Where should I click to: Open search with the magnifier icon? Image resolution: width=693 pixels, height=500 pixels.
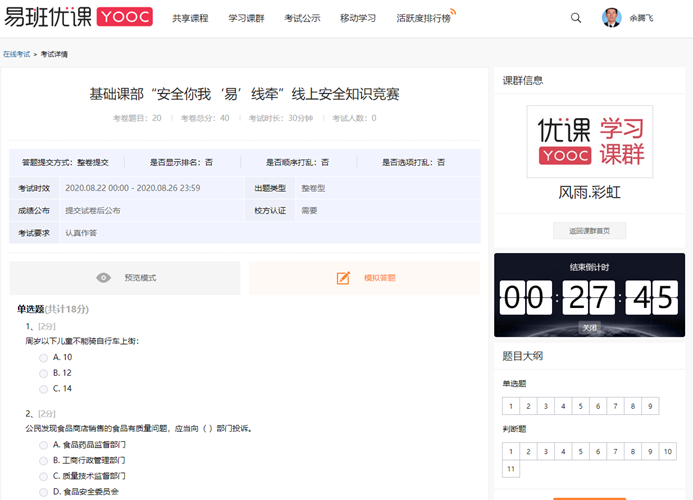click(576, 18)
